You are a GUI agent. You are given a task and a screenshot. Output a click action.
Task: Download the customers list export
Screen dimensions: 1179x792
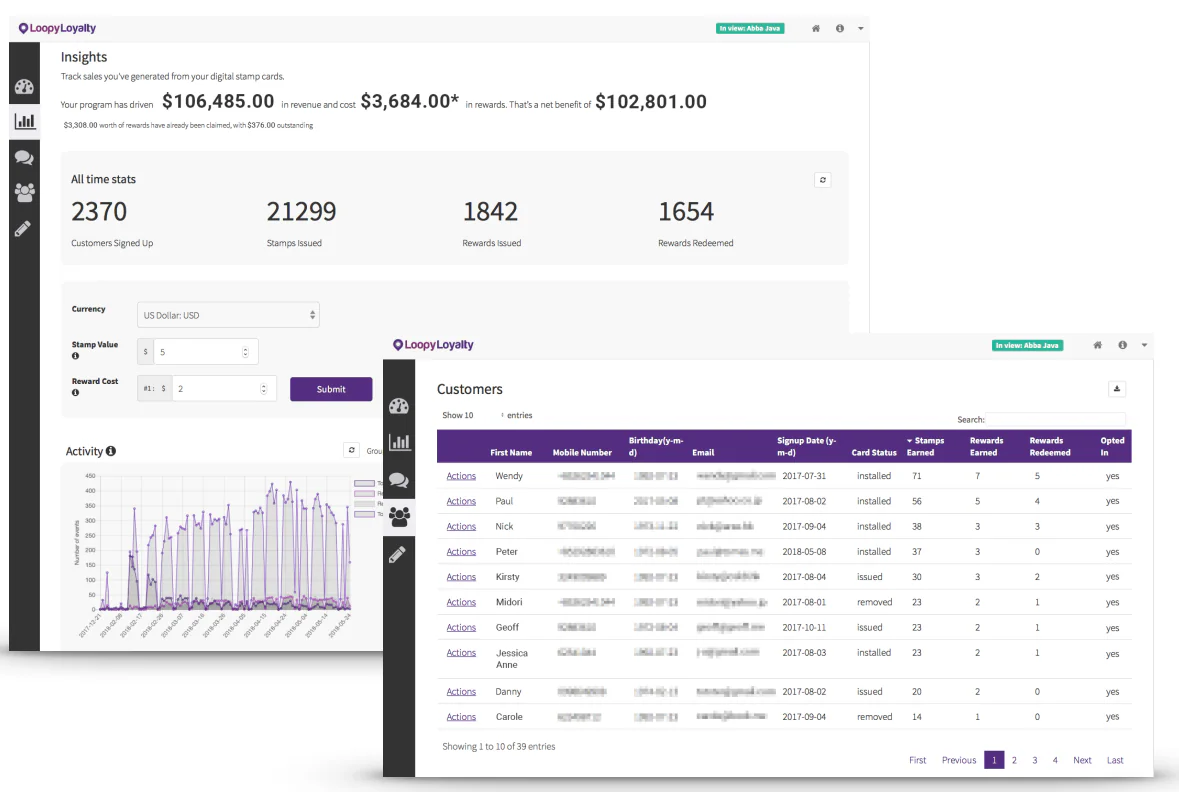tap(1117, 389)
